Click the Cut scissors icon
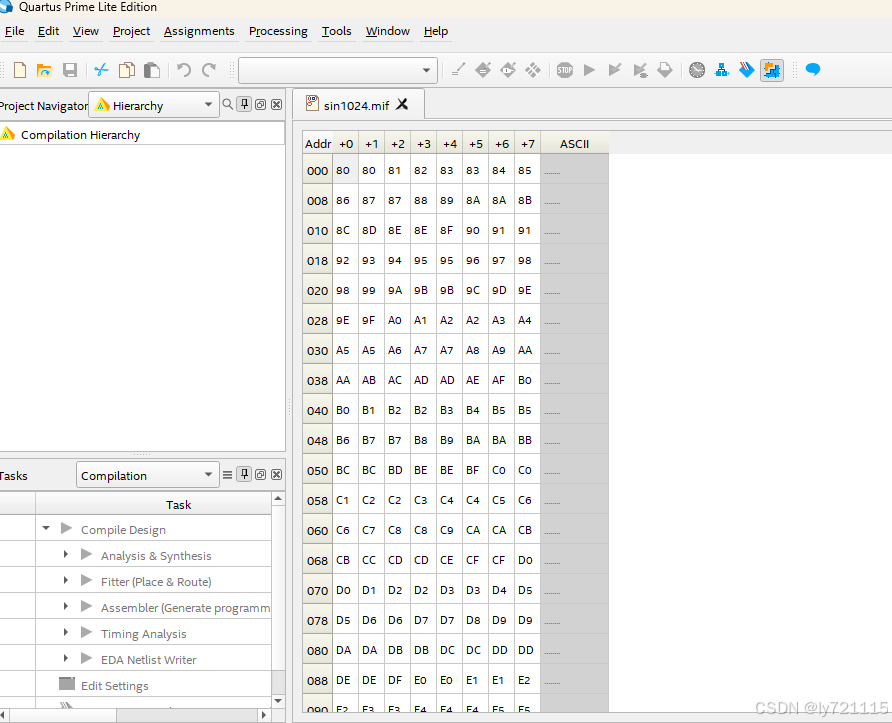 [x=101, y=70]
